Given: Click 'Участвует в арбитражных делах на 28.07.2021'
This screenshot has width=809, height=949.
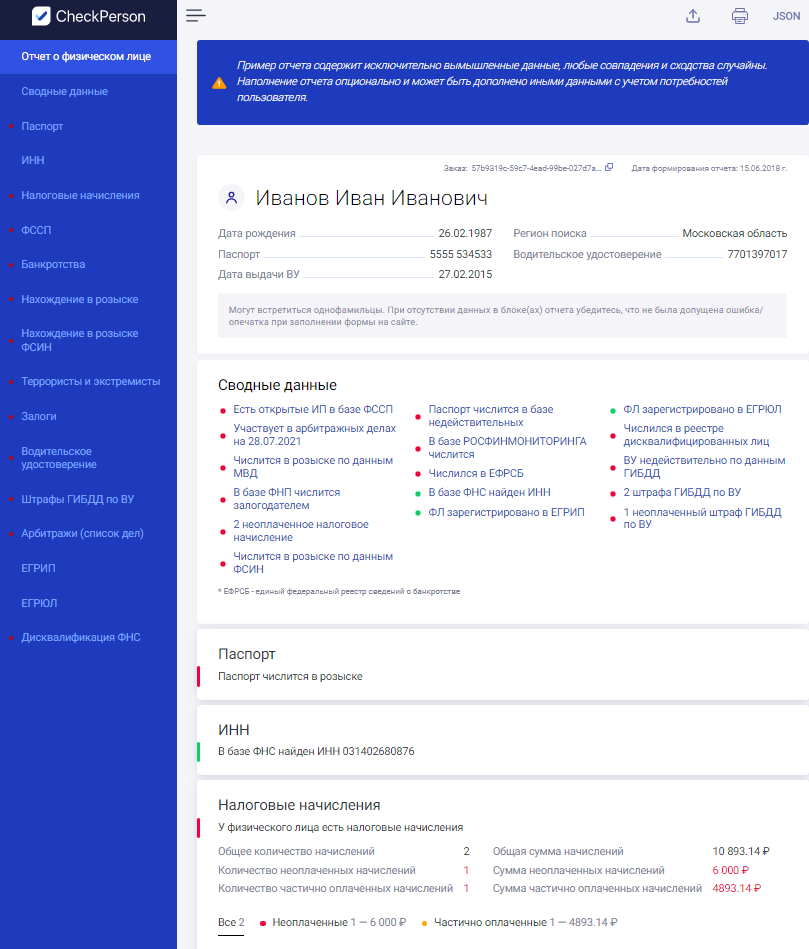Looking at the screenshot, I should point(315,435).
